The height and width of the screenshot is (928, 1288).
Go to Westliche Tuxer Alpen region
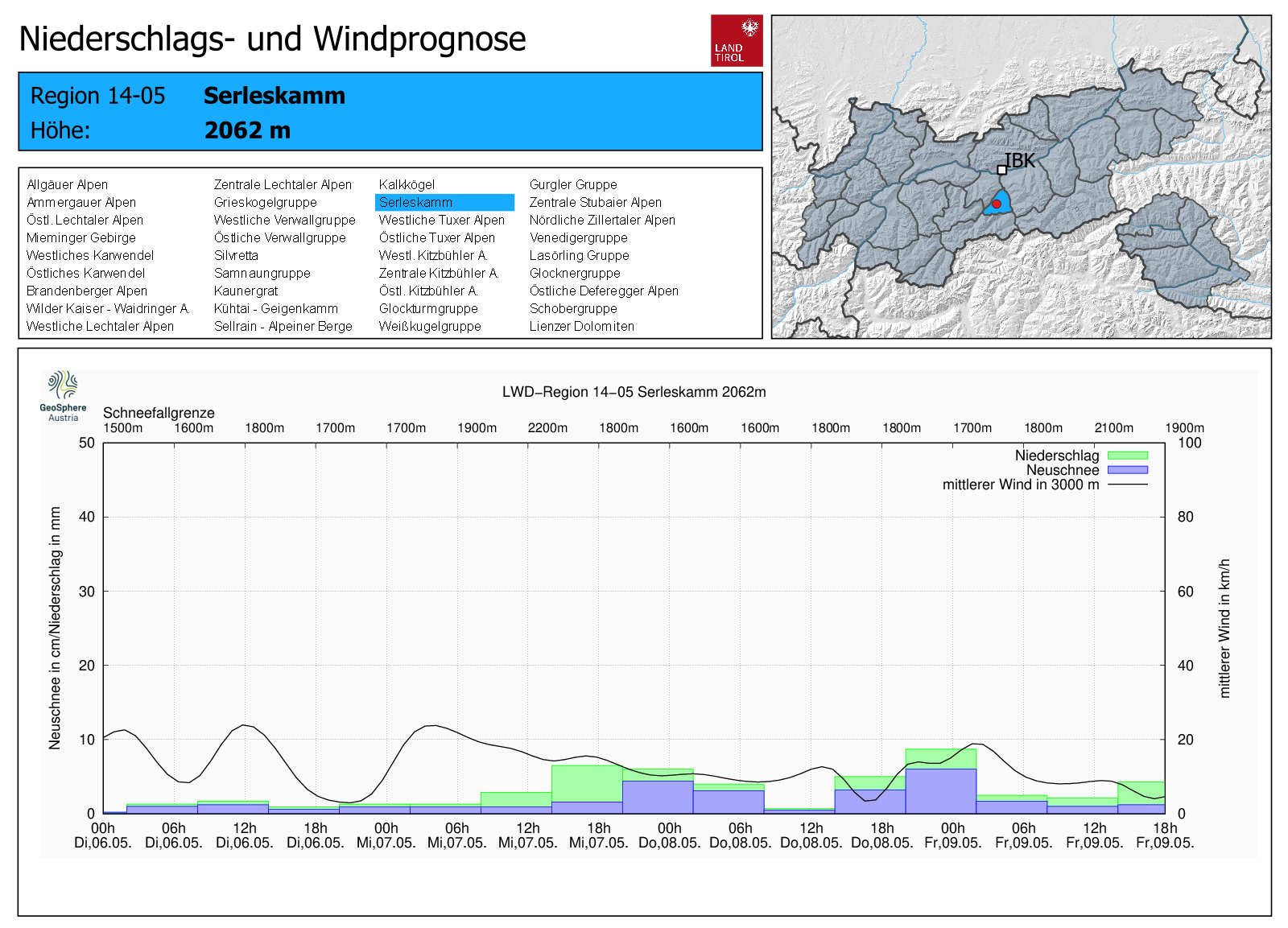[441, 221]
